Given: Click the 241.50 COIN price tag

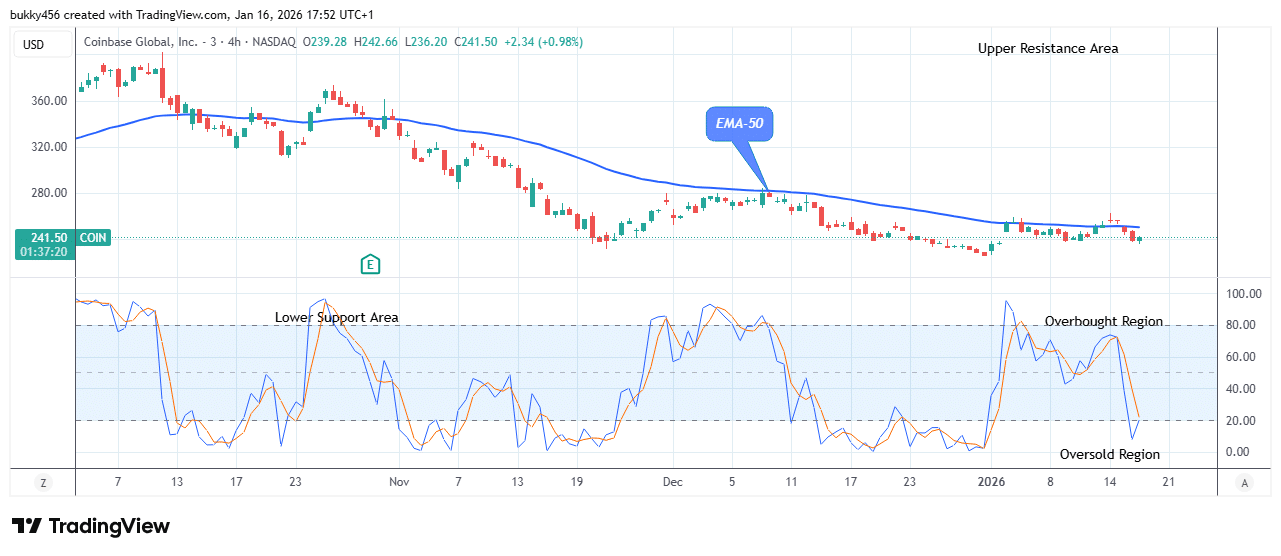Looking at the screenshot, I should pos(62,238).
